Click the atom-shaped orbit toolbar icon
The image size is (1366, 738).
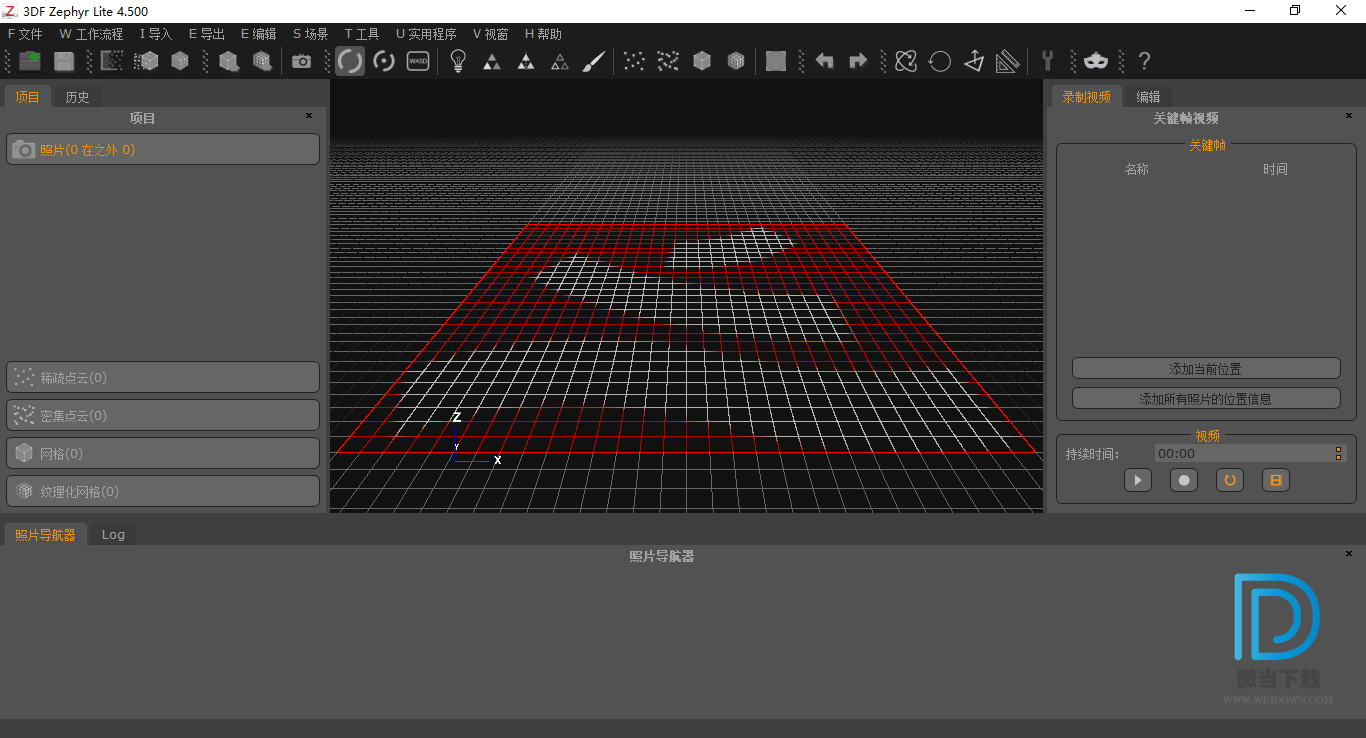[x=906, y=61]
